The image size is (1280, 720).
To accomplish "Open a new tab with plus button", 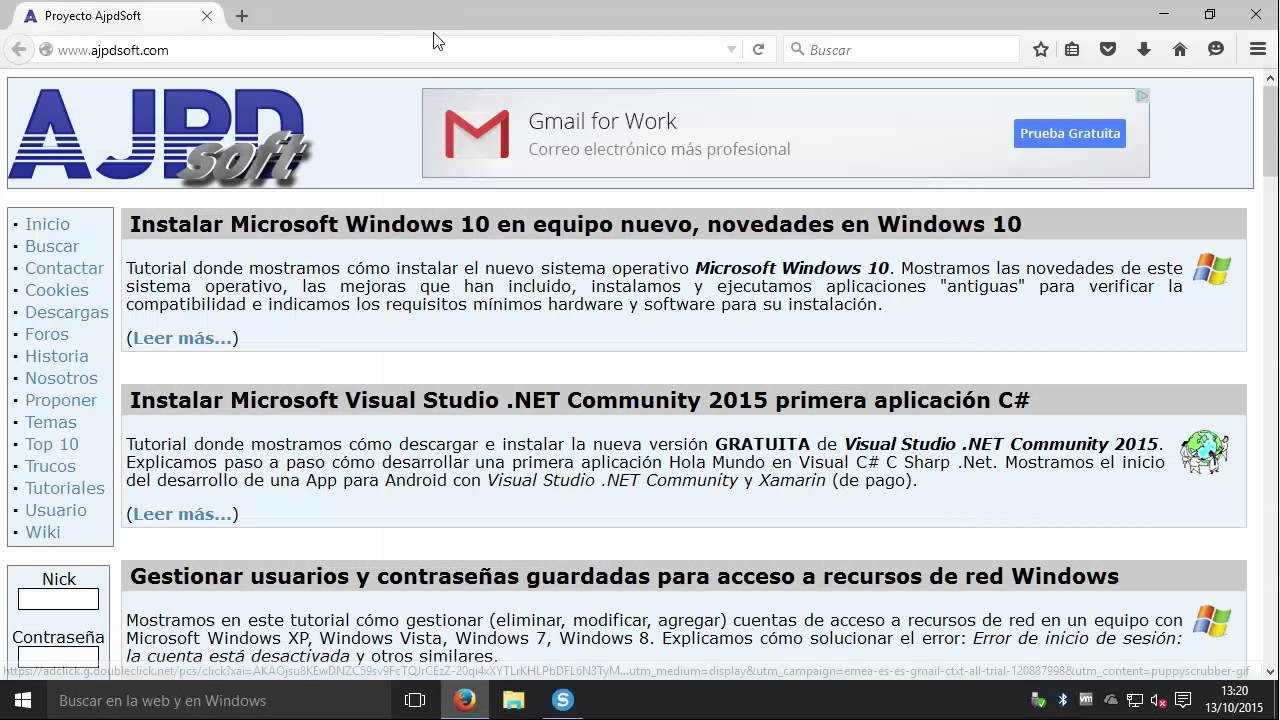I will click(242, 16).
